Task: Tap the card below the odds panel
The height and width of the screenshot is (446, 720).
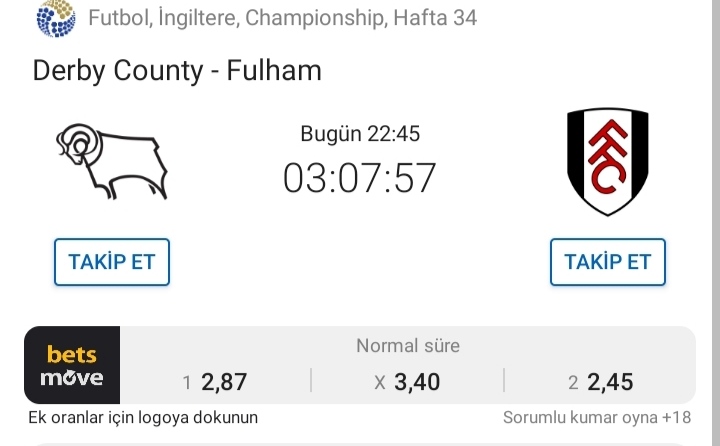Action: point(360,444)
